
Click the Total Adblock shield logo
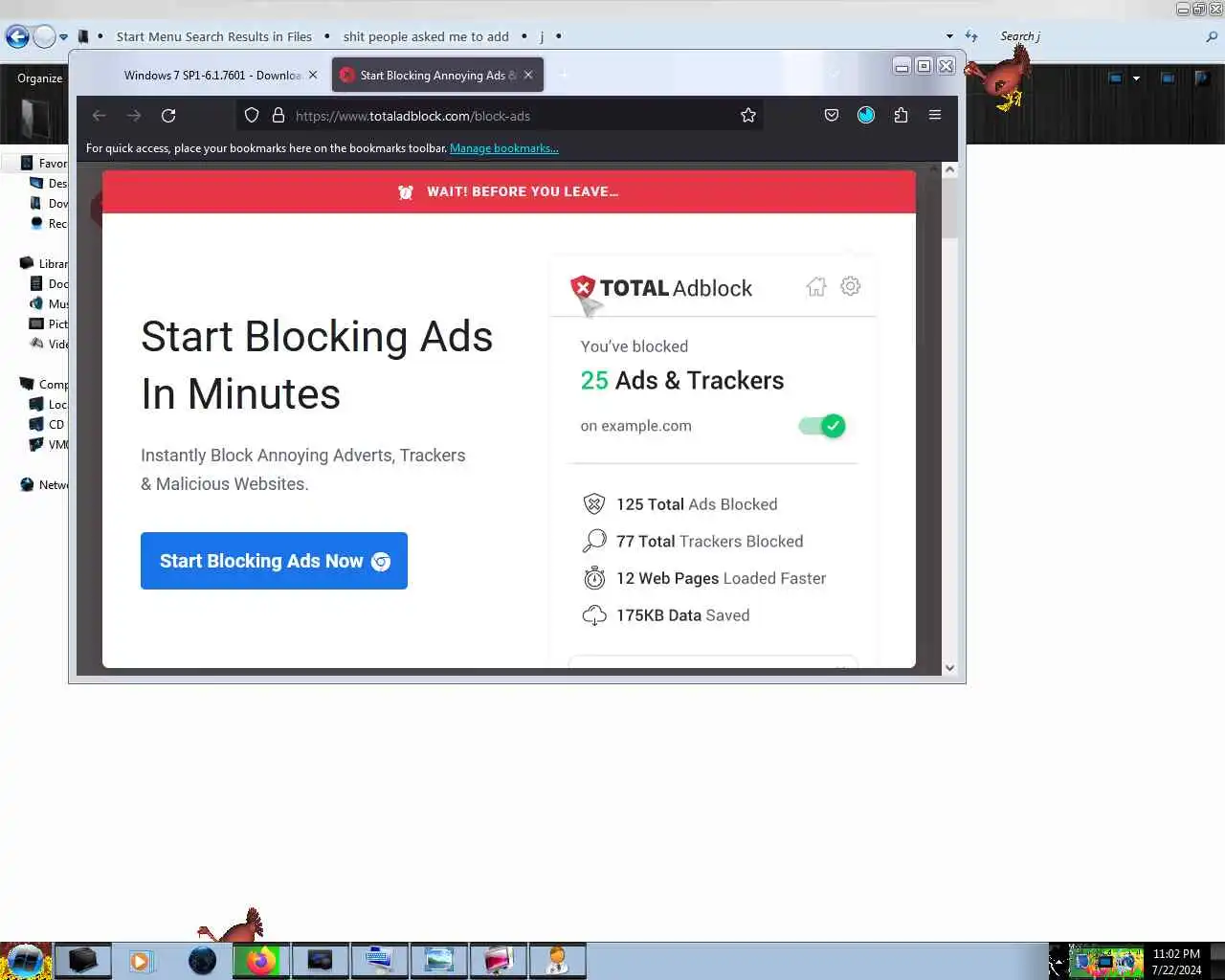(x=583, y=287)
